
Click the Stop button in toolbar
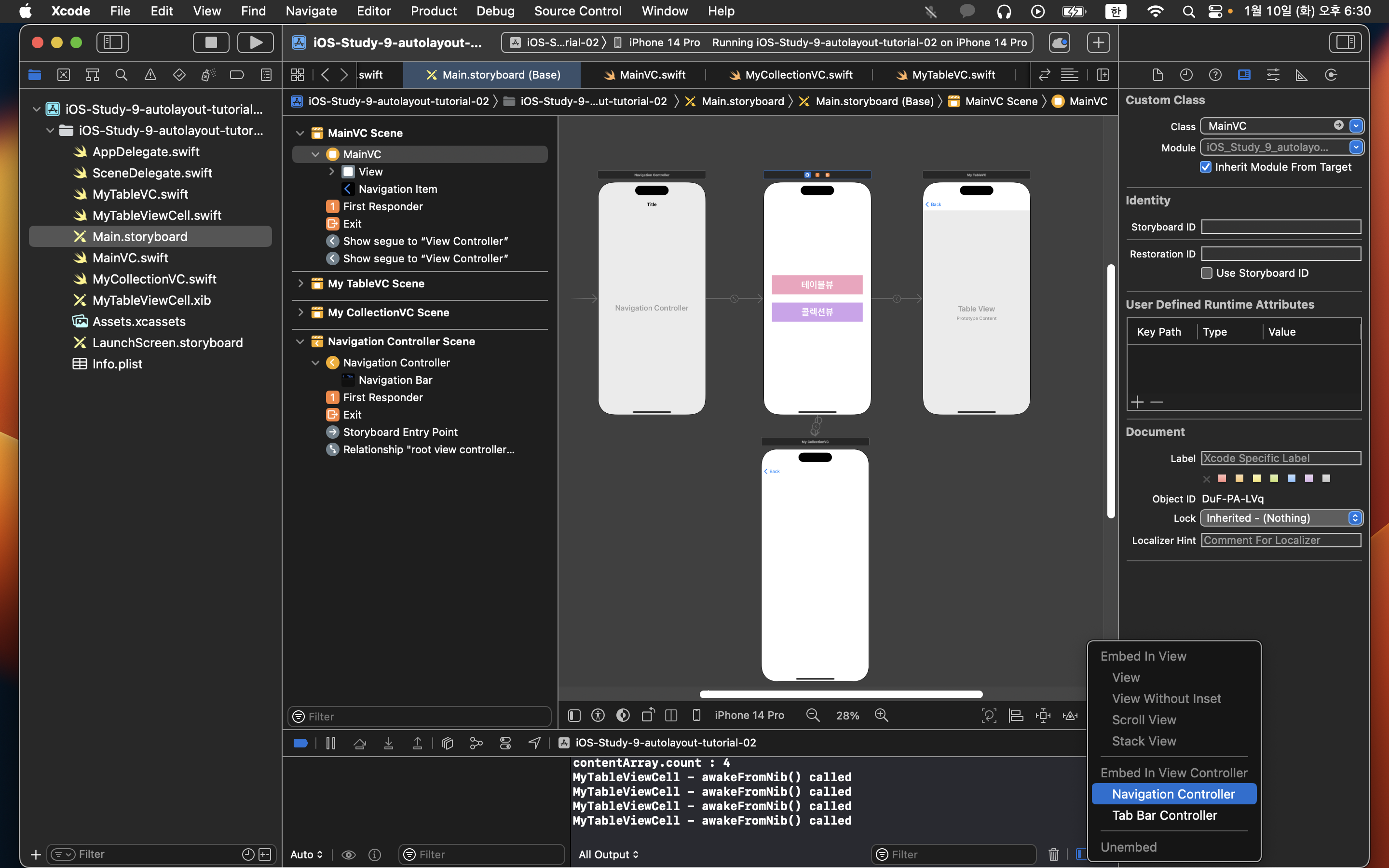click(211, 42)
